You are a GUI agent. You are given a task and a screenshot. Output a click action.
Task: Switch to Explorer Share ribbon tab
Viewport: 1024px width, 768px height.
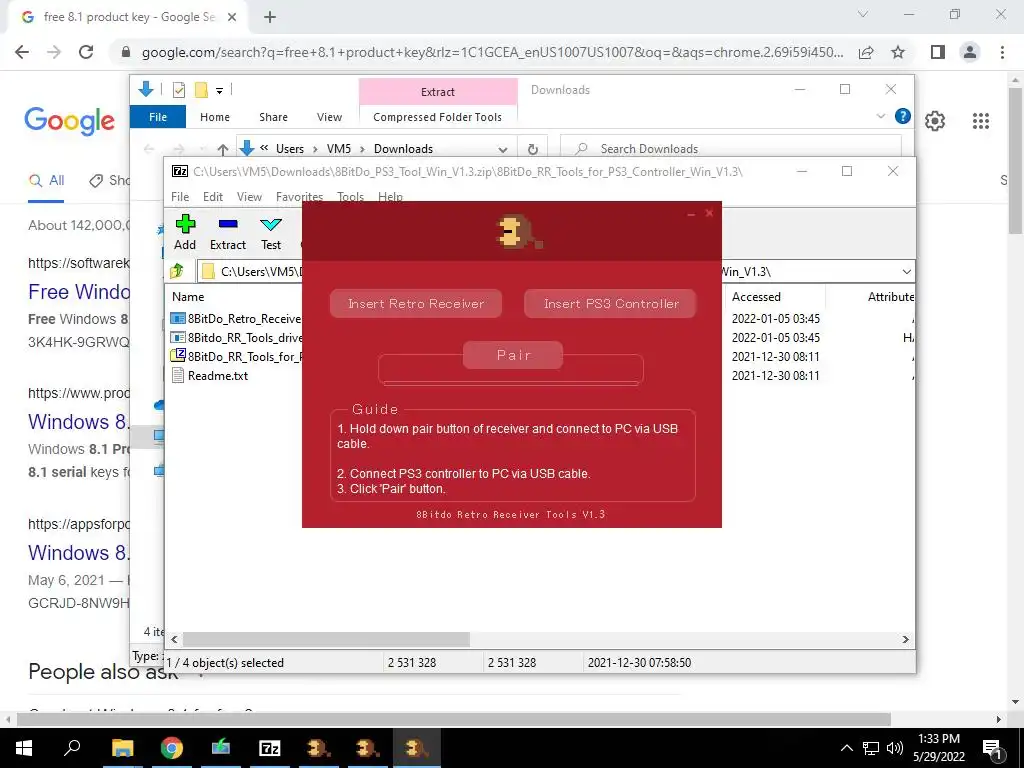(273, 117)
